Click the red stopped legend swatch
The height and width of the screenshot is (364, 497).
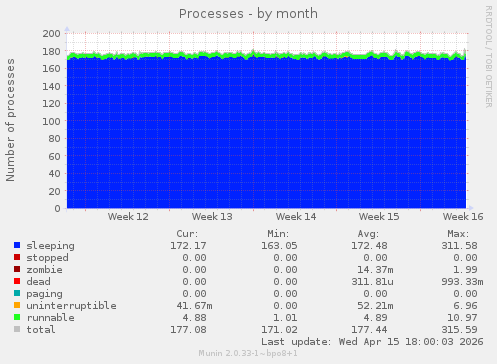click(17, 257)
